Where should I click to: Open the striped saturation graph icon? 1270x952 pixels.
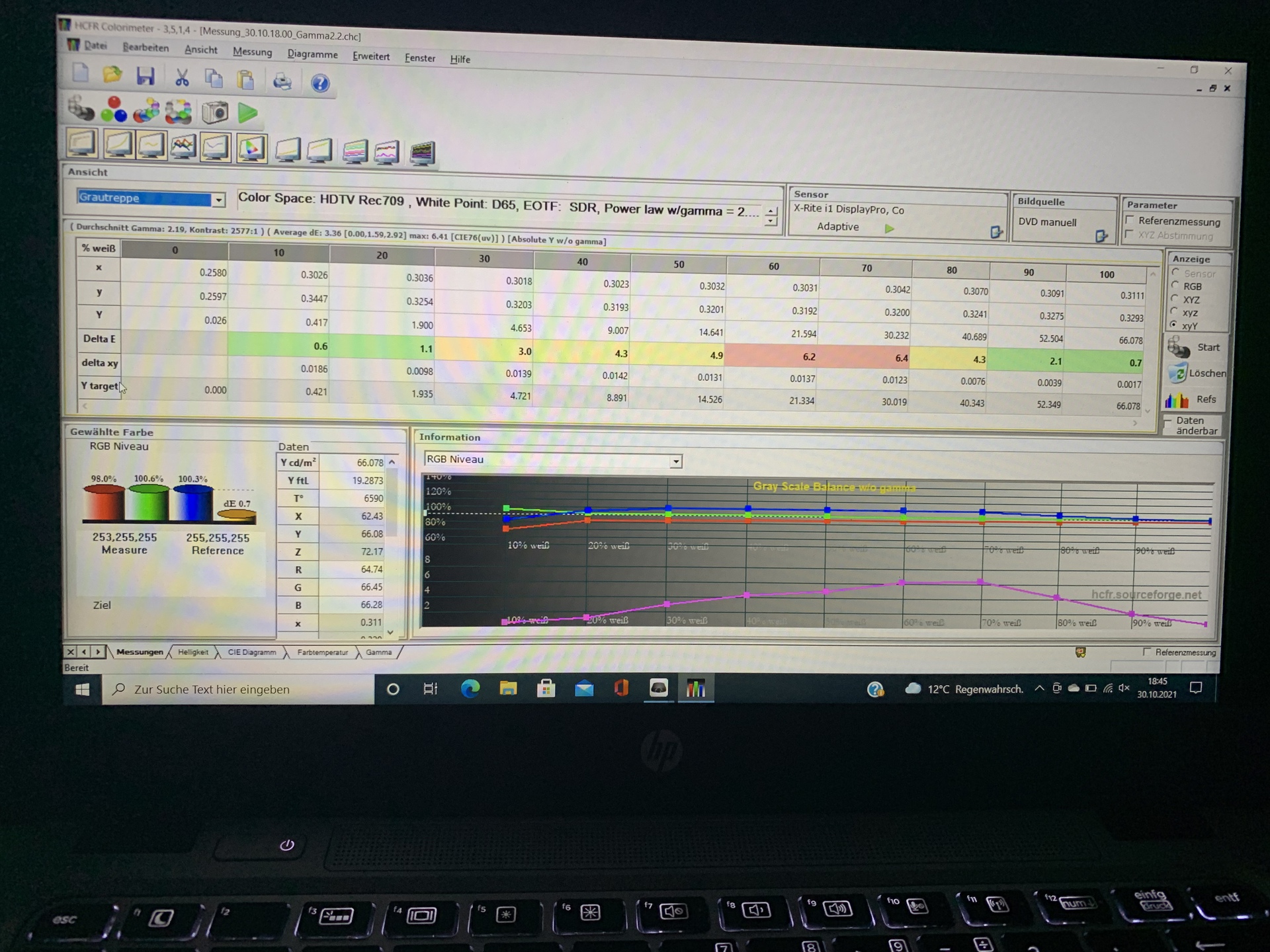tap(355, 151)
